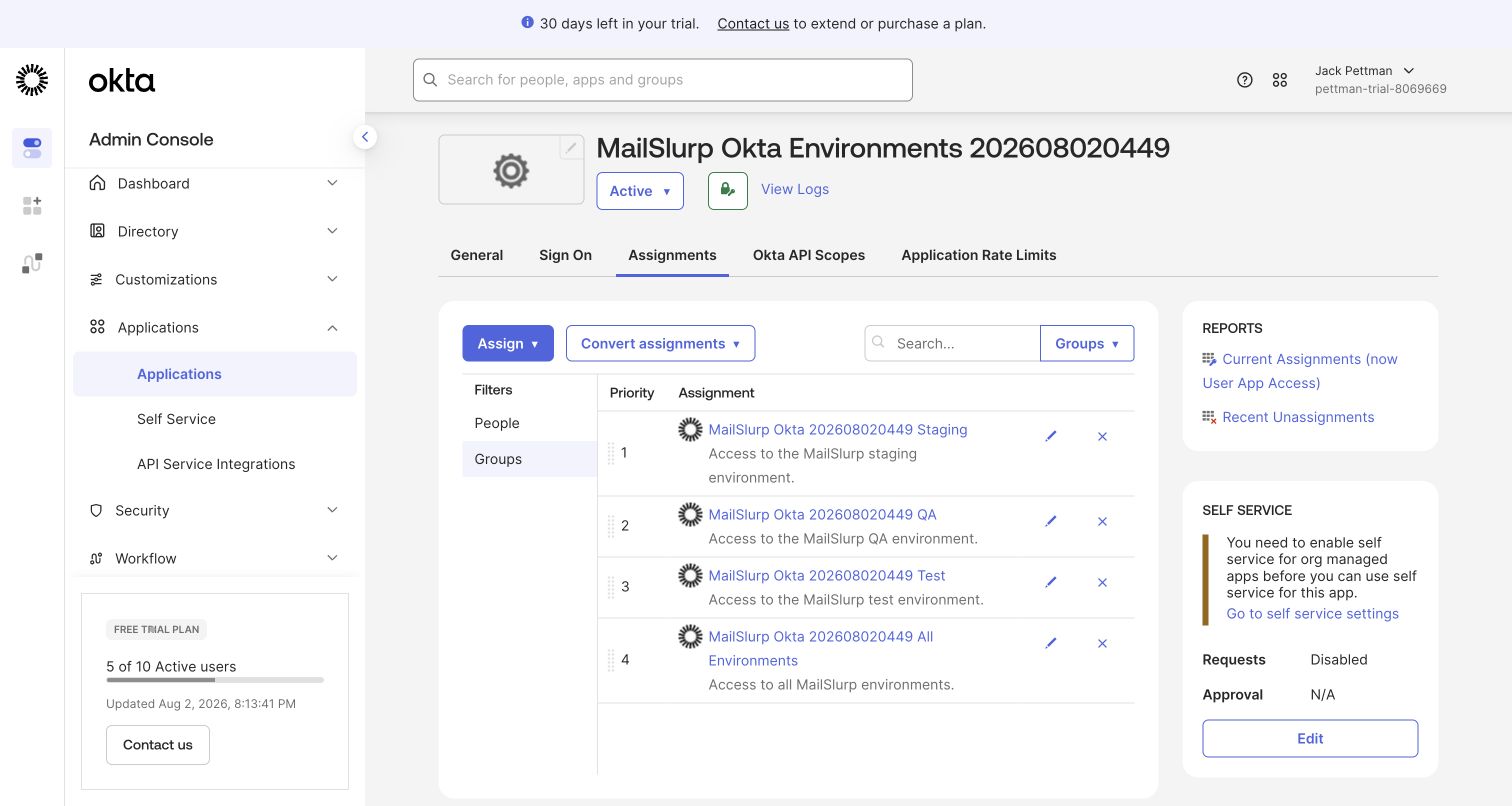This screenshot has width=1512, height=806.
Task: Click the Staging group sunburst icon
Action: (690, 430)
